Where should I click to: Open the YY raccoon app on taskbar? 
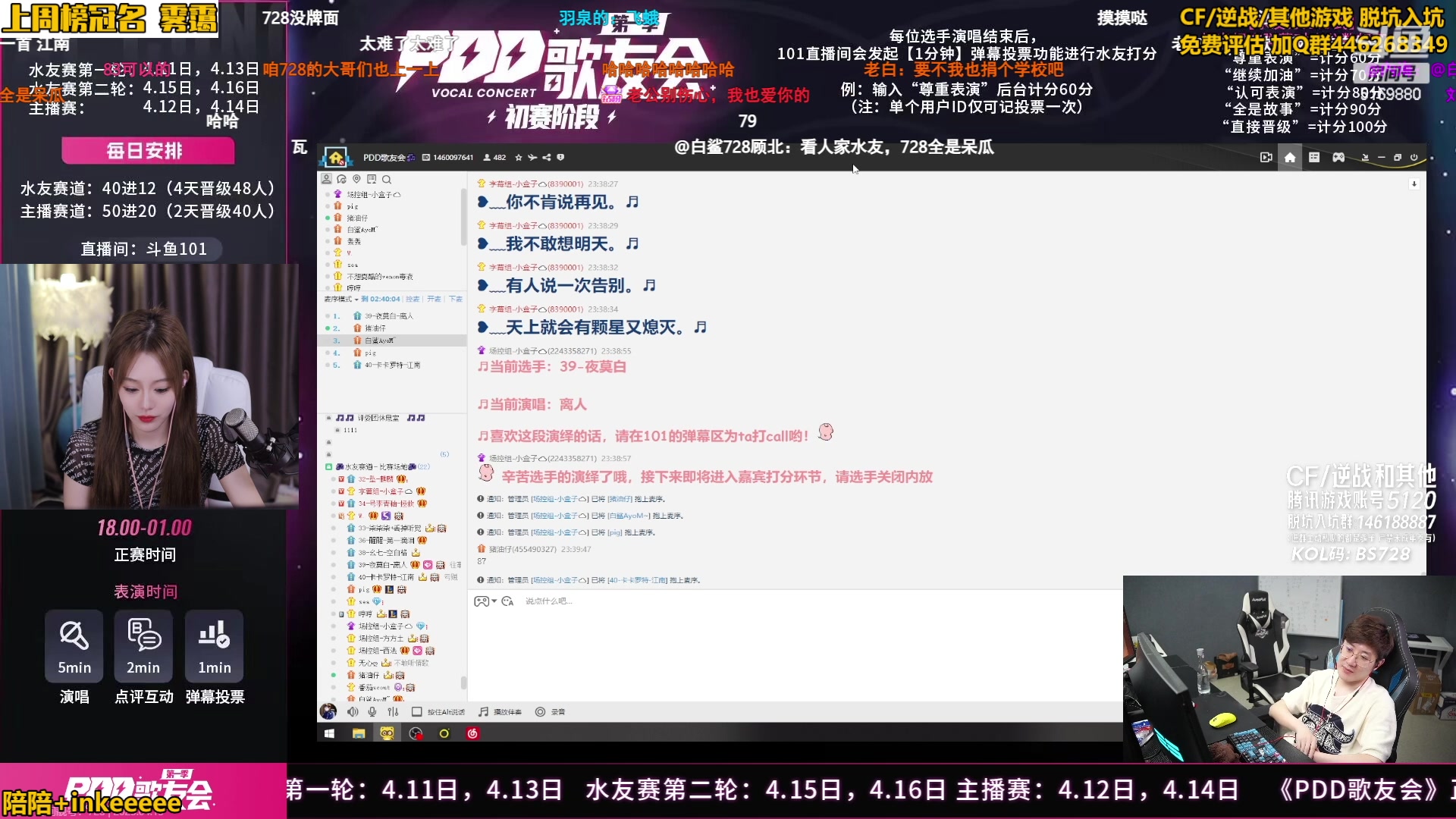pyautogui.click(x=387, y=733)
